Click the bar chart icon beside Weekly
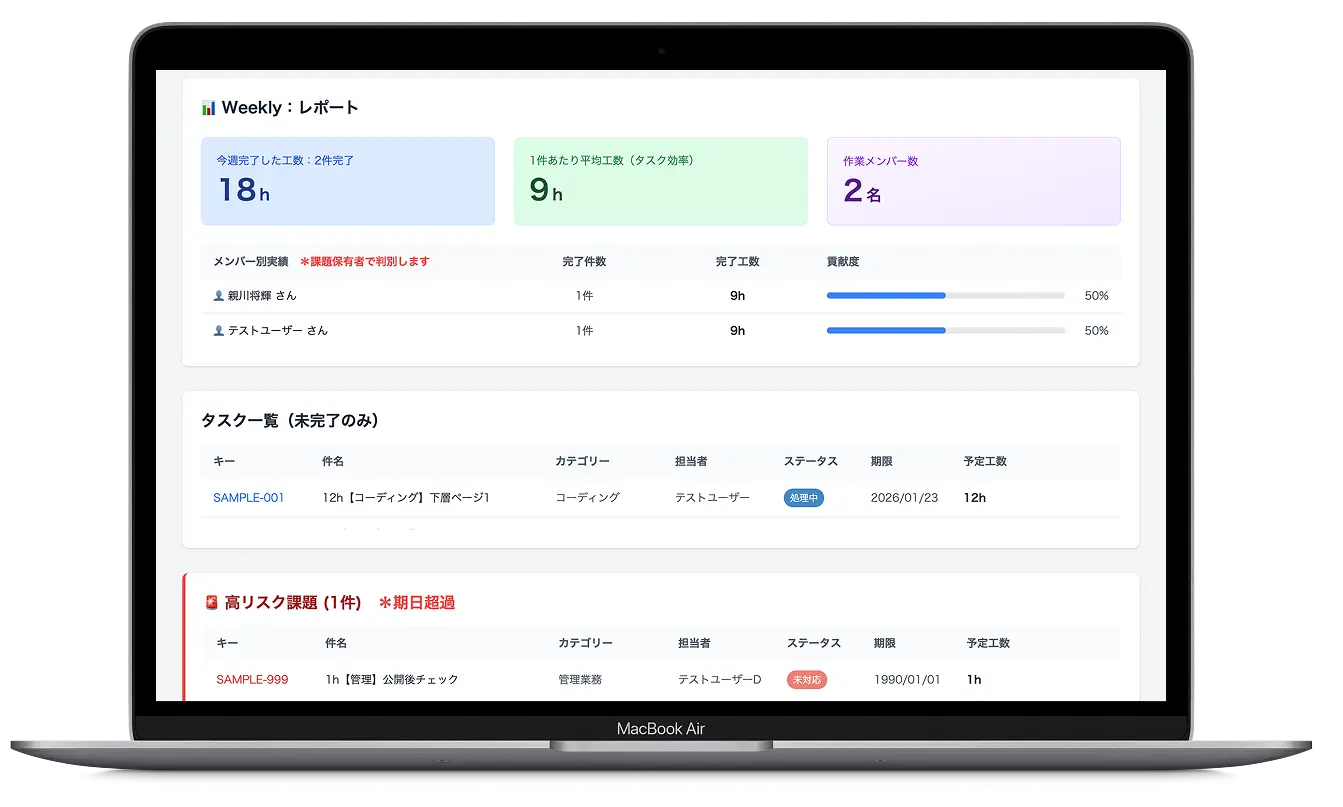This screenshot has width=1343, height=807. [208, 108]
